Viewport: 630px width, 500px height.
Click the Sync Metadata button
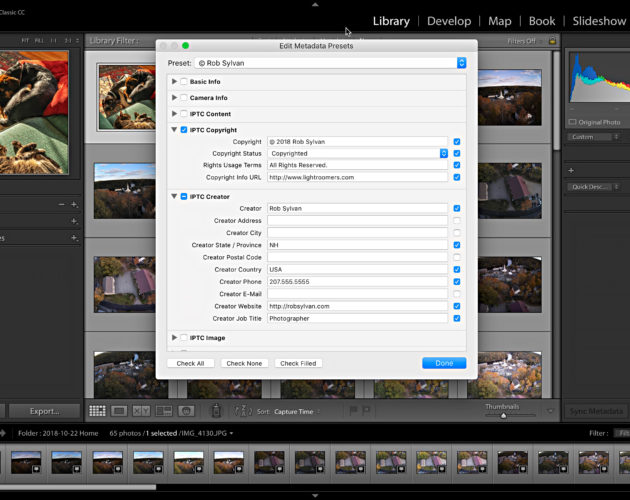596,411
